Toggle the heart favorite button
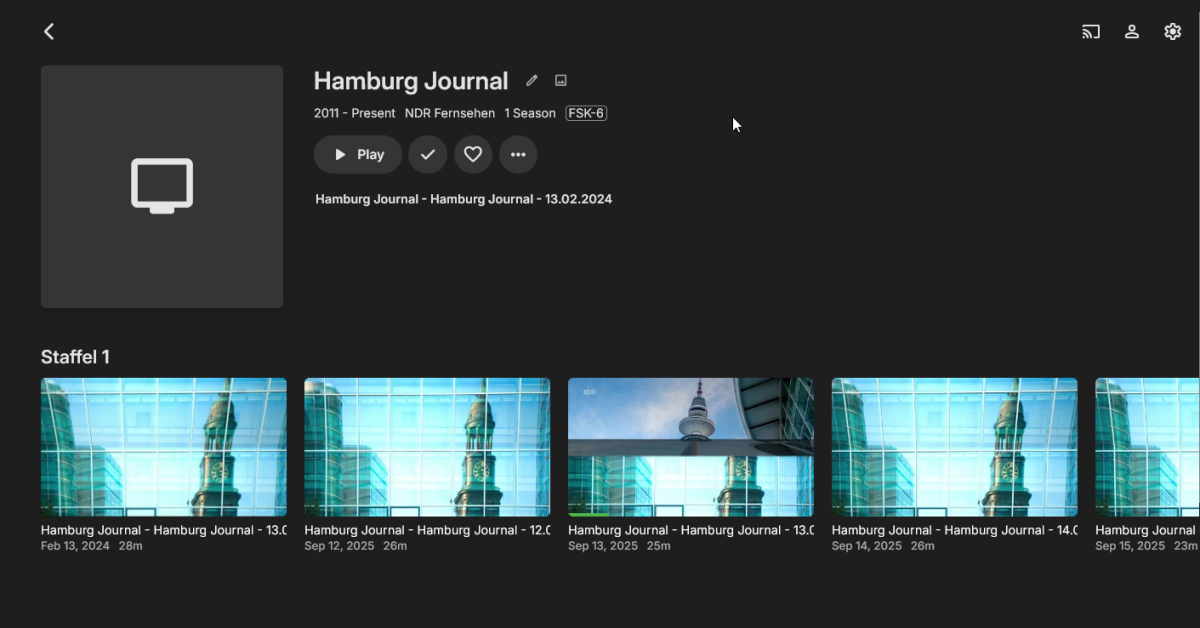 (x=473, y=155)
